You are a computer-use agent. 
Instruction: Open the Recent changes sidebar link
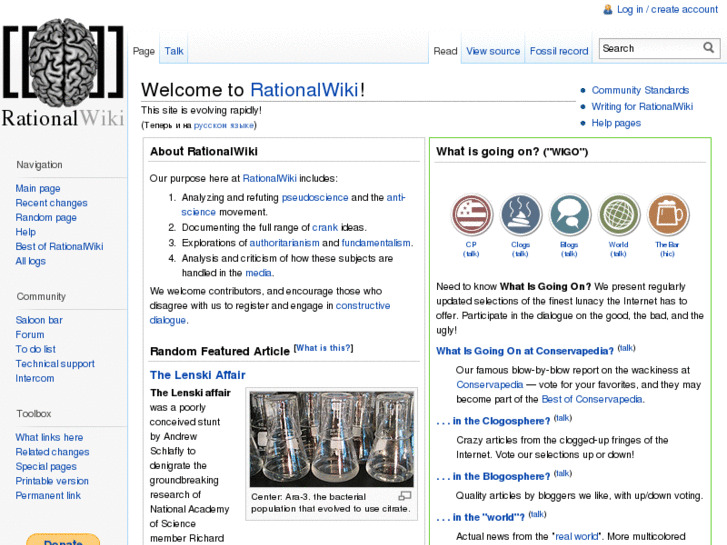click(51, 203)
